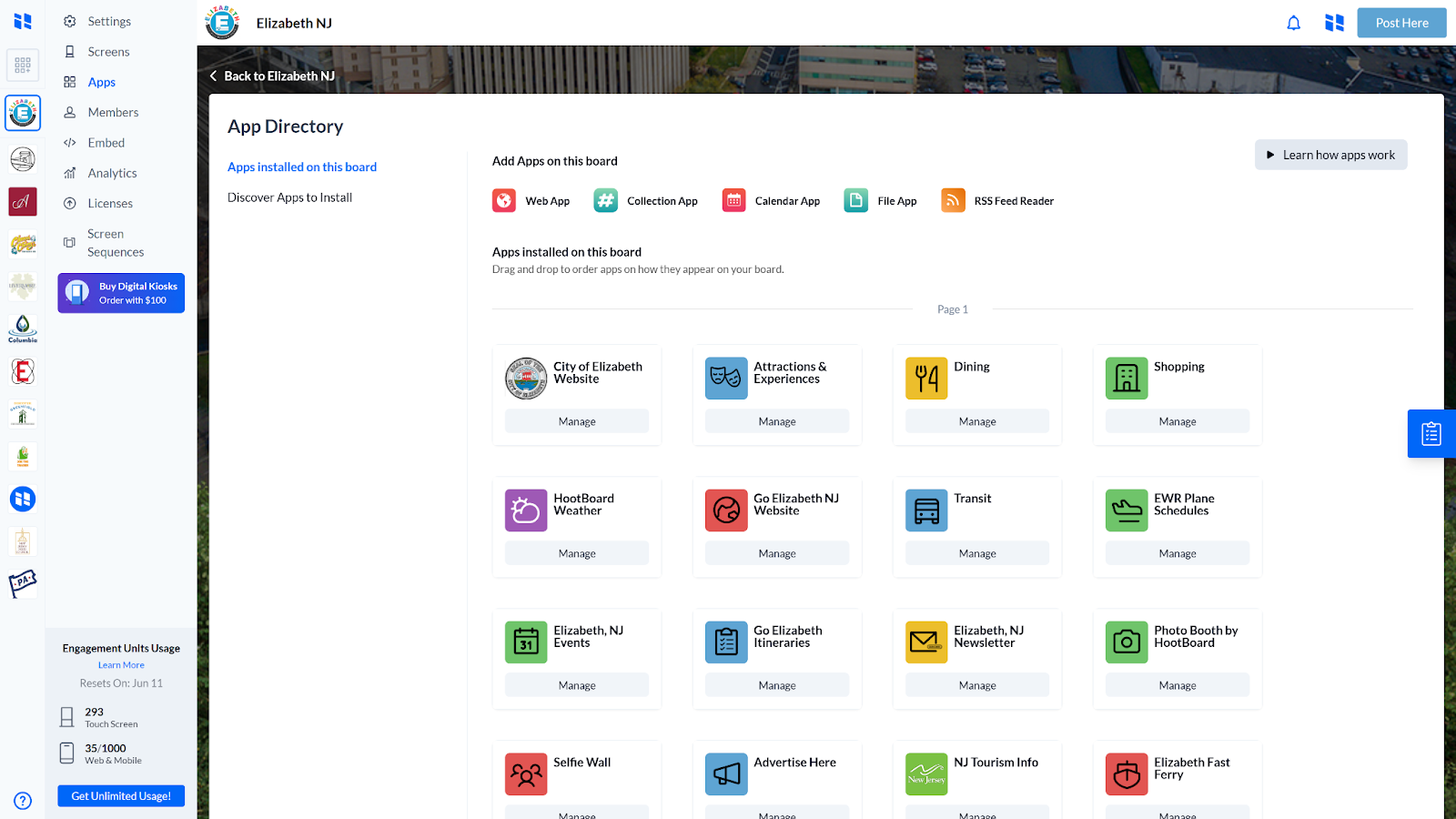Select Apps in the sidebar

[89, 82]
